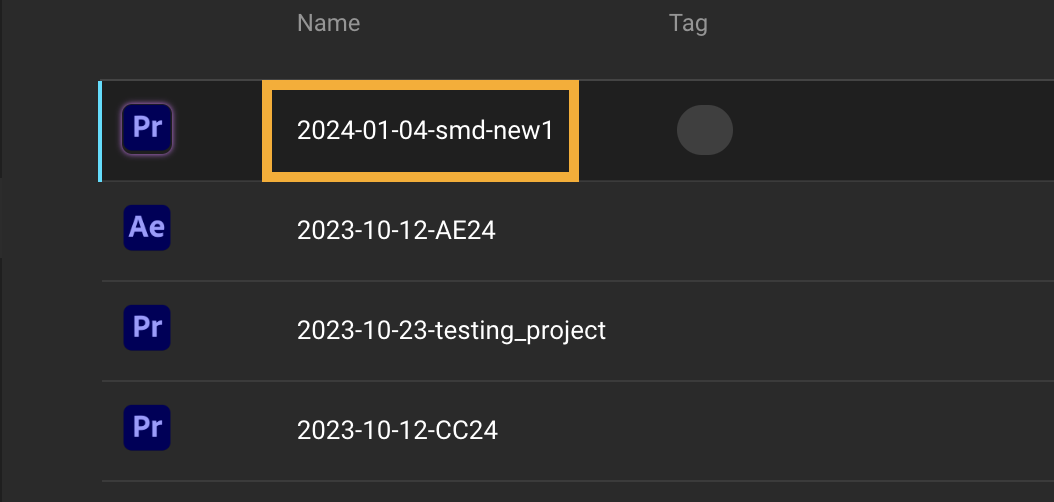The height and width of the screenshot is (502, 1054).
Task: Click the empty Tag cell of 2023-10-23-testing_project
Action: coord(705,331)
